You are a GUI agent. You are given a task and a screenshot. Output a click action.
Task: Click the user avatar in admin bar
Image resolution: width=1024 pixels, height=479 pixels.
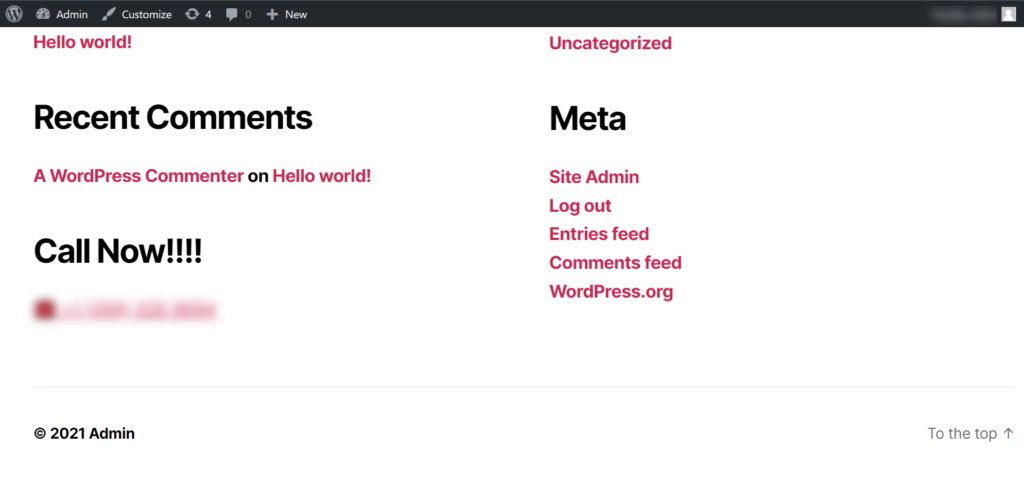point(1008,14)
